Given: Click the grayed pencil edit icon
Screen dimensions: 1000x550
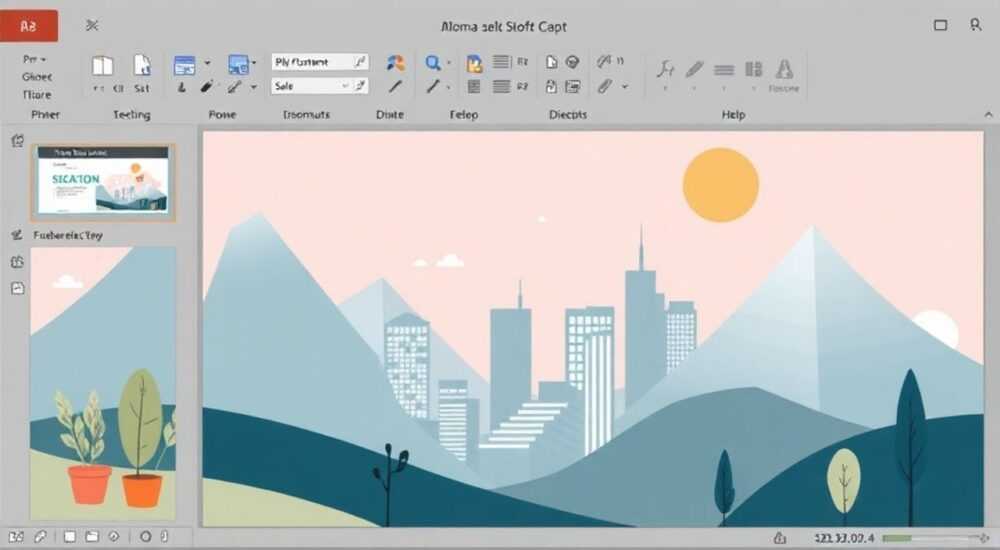Looking at the screenshot, I should (694, 69).
